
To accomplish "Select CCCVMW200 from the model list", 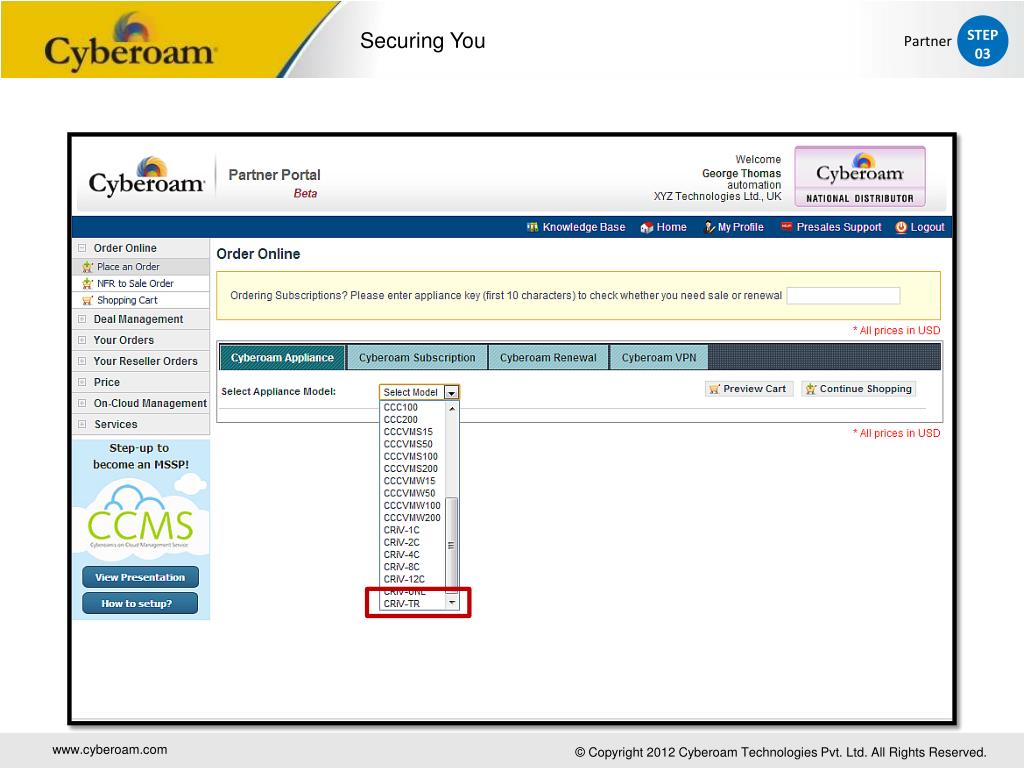I will tap(413, 518).
